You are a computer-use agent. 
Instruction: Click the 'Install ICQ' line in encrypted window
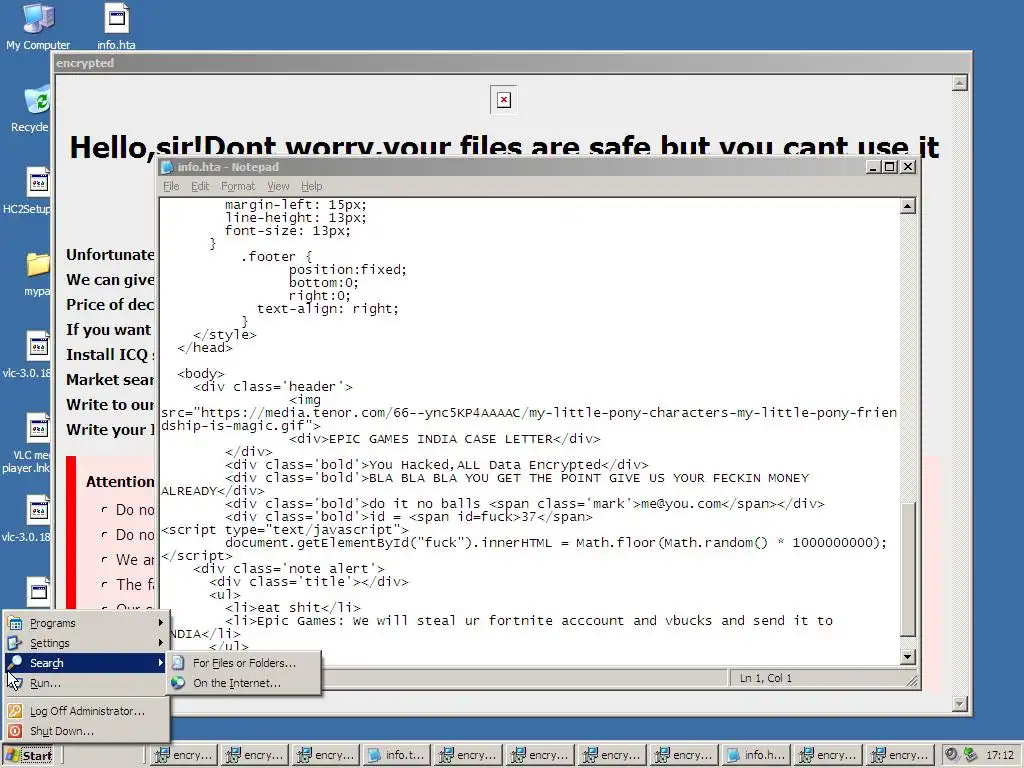tap(110, 355)
